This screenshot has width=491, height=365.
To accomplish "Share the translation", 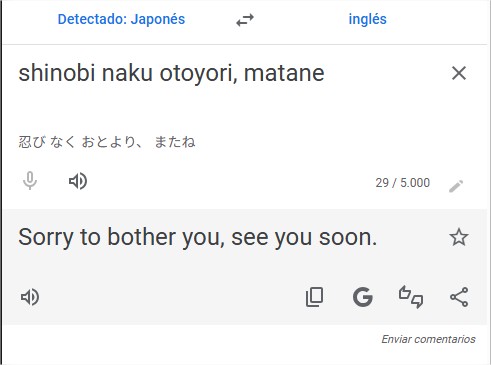I will (459, 297).
